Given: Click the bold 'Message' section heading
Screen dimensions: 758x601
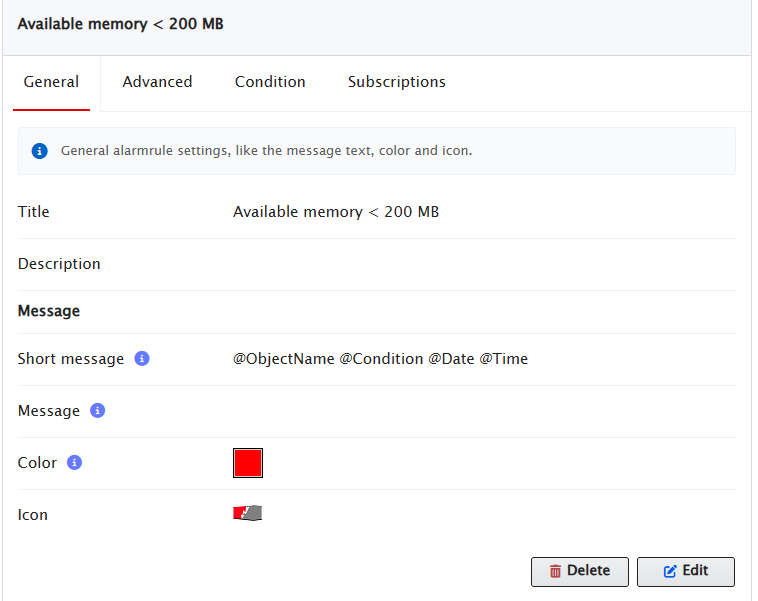Looking at the screenshot, I should point(49,311).
